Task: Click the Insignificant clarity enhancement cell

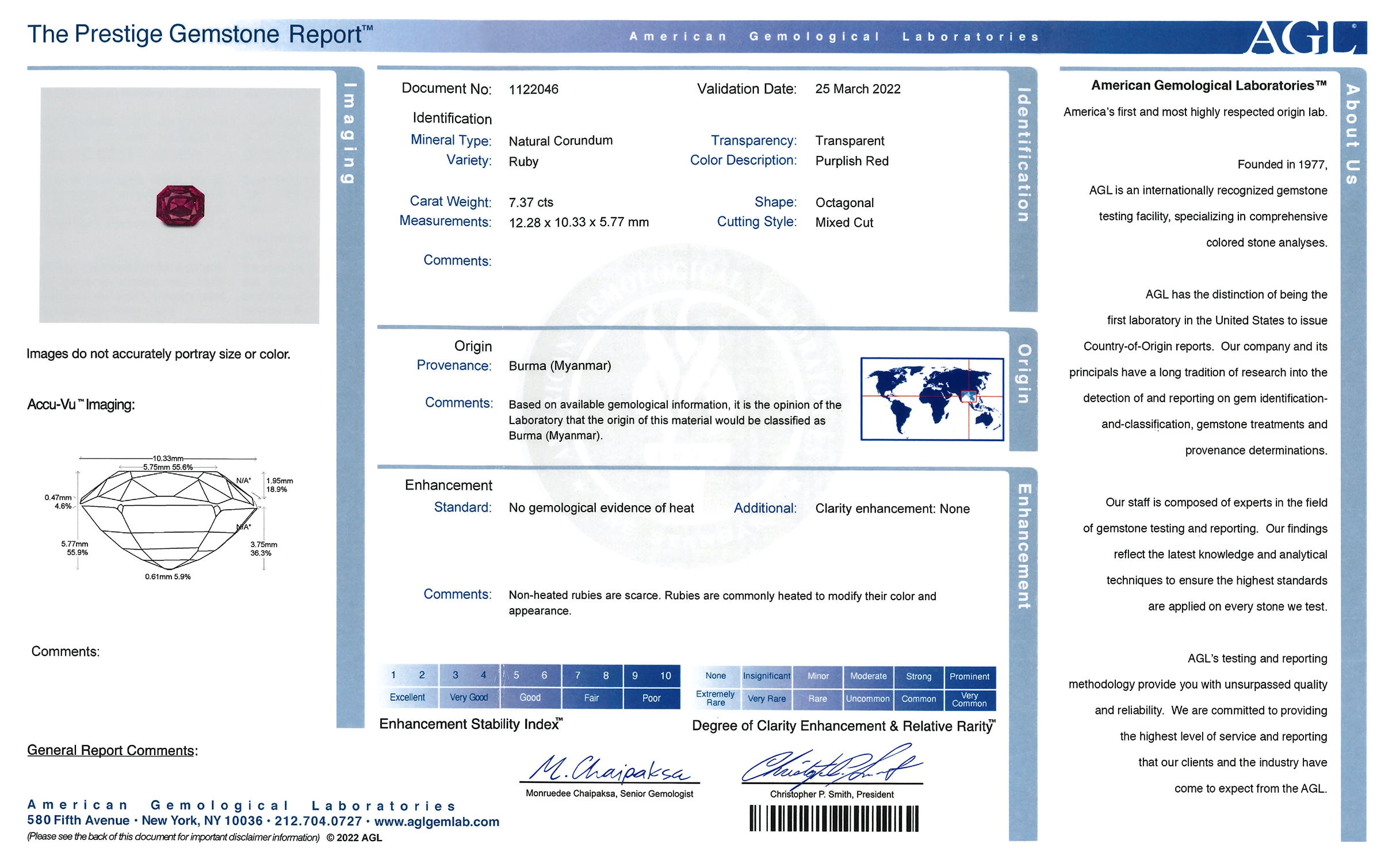Action: click(x=767, y=676)
